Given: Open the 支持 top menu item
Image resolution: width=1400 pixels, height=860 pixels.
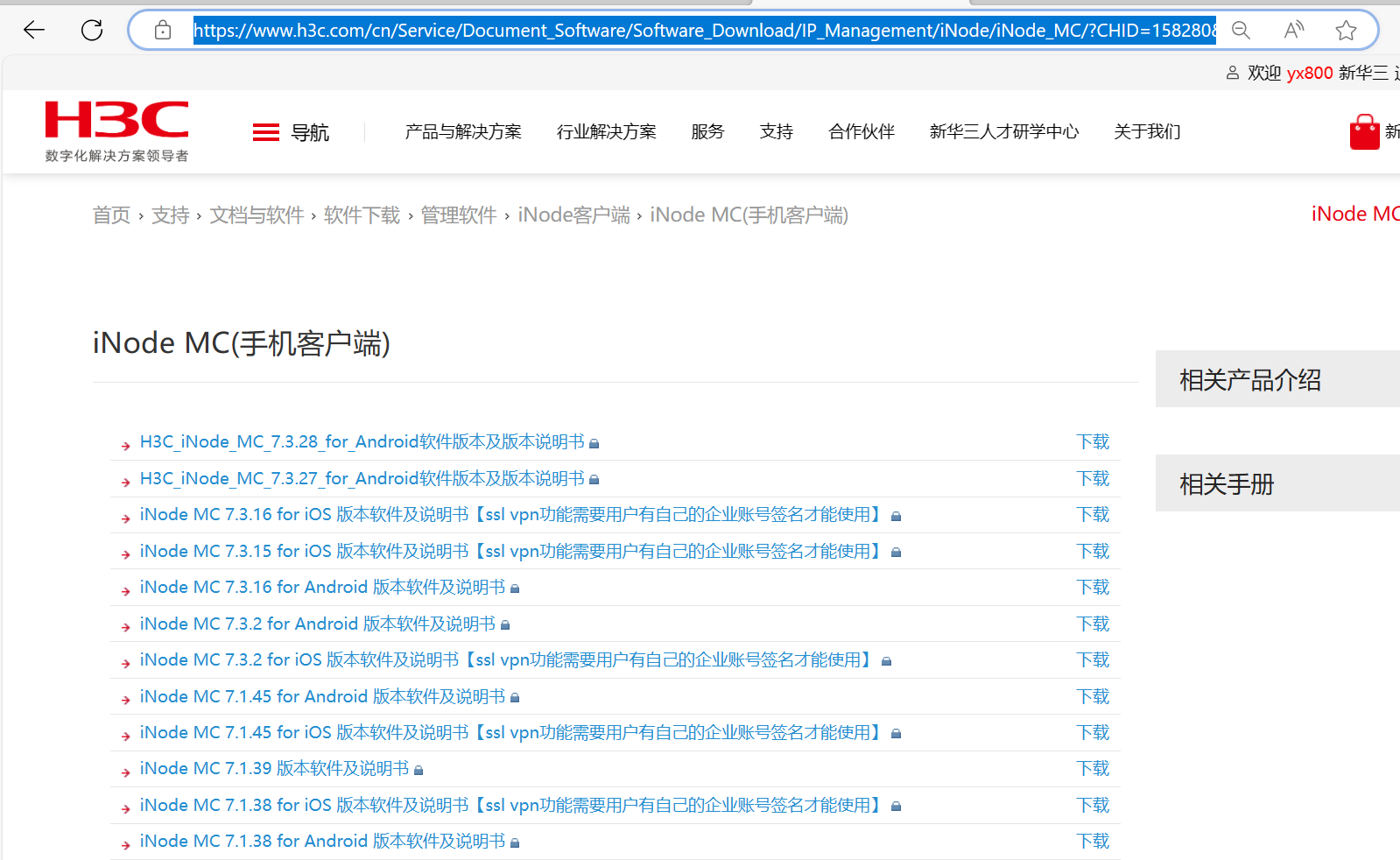Looking at the screenshot, I should (777, 131).
